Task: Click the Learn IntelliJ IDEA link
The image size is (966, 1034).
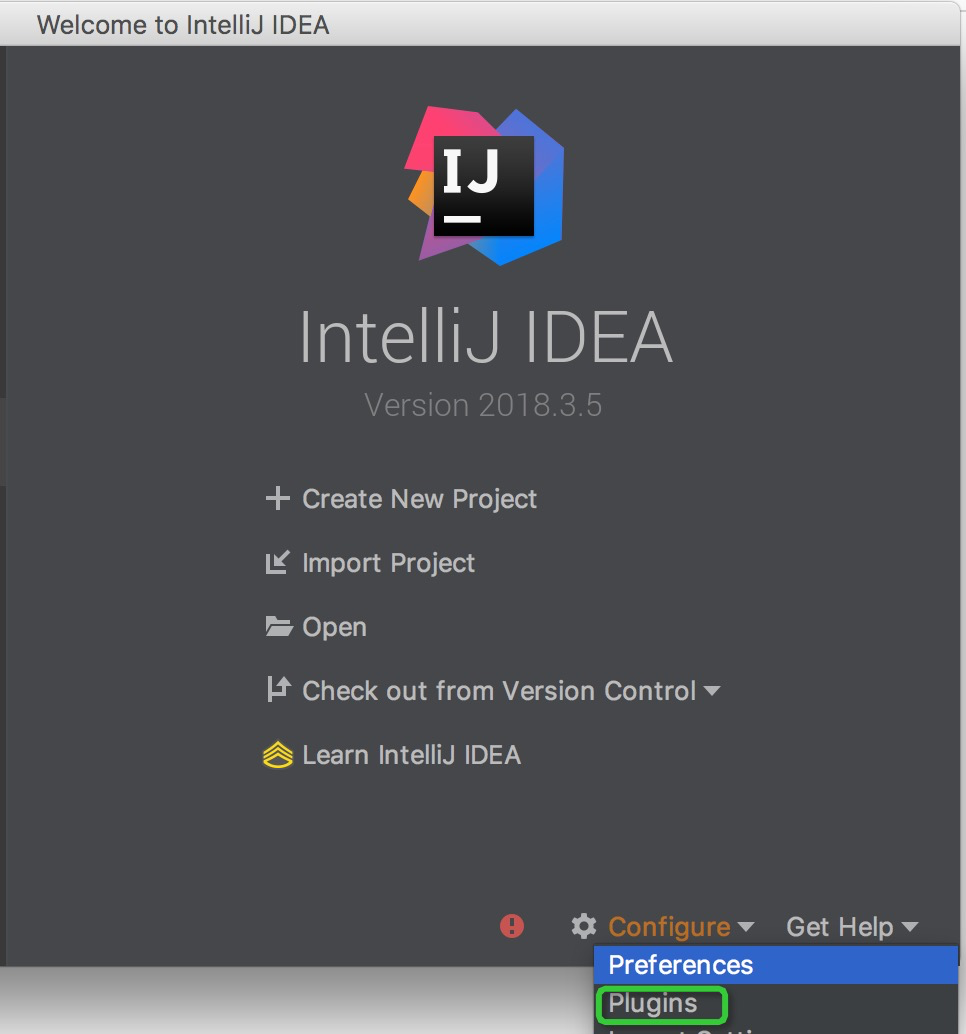Action: (x=411, y=755)
